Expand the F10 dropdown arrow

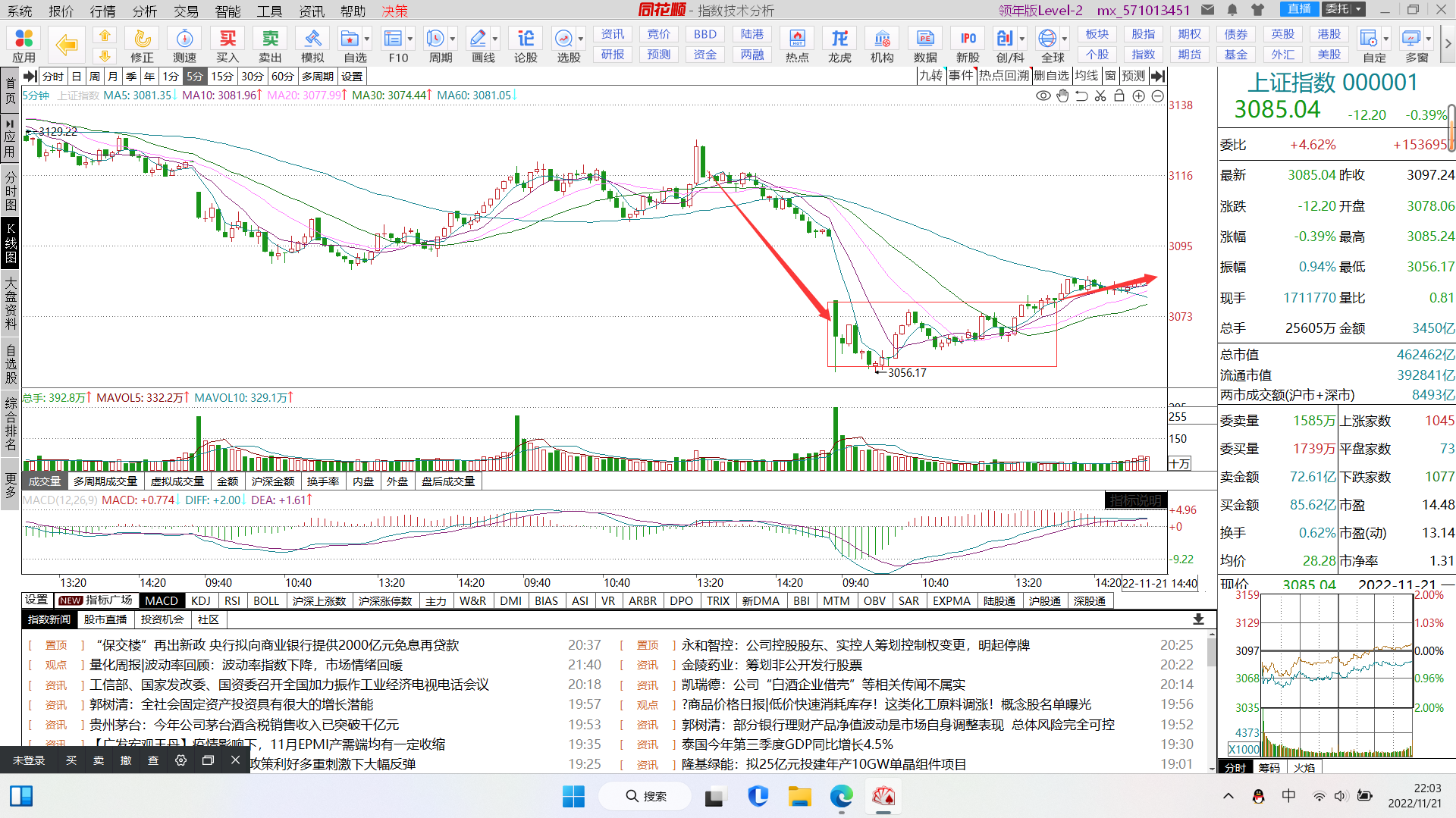(x=410, y=39)
